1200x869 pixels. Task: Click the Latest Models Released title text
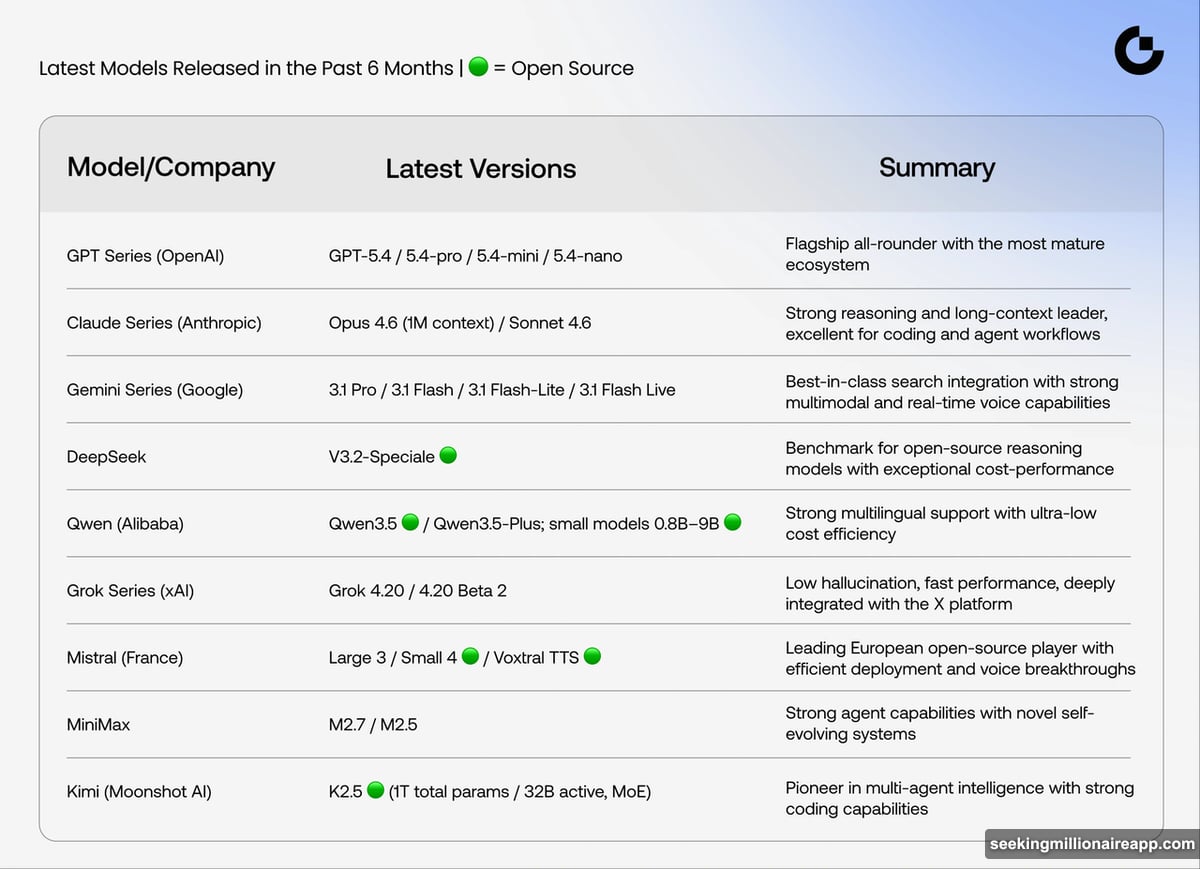(246, 69)
